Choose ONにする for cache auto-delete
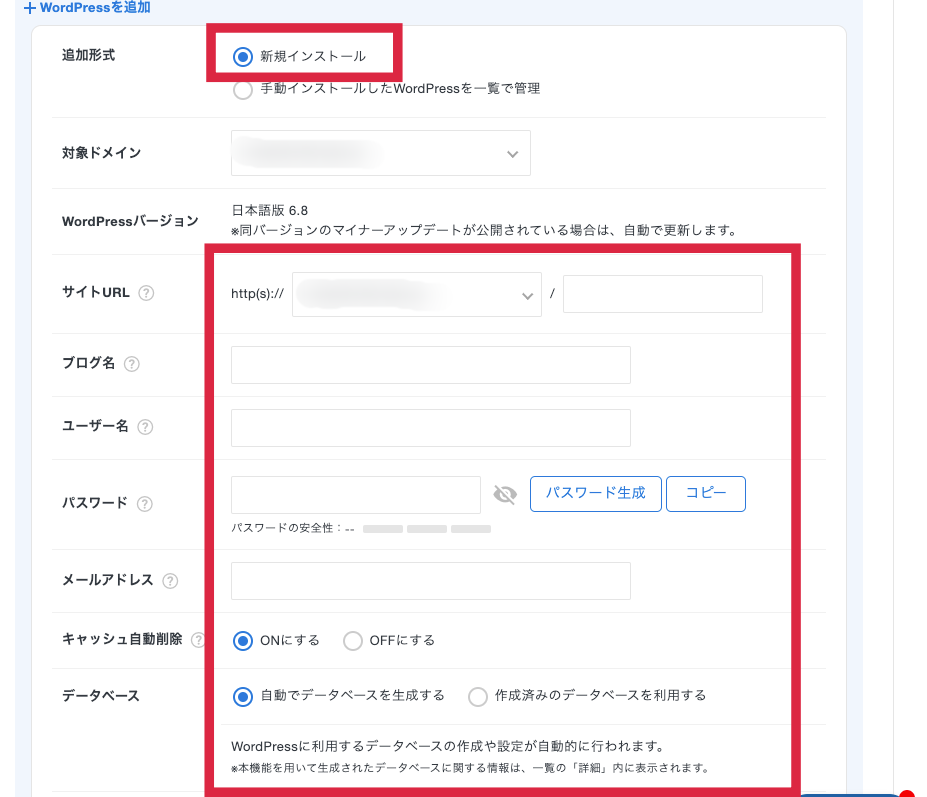 (x=242, y=641)
